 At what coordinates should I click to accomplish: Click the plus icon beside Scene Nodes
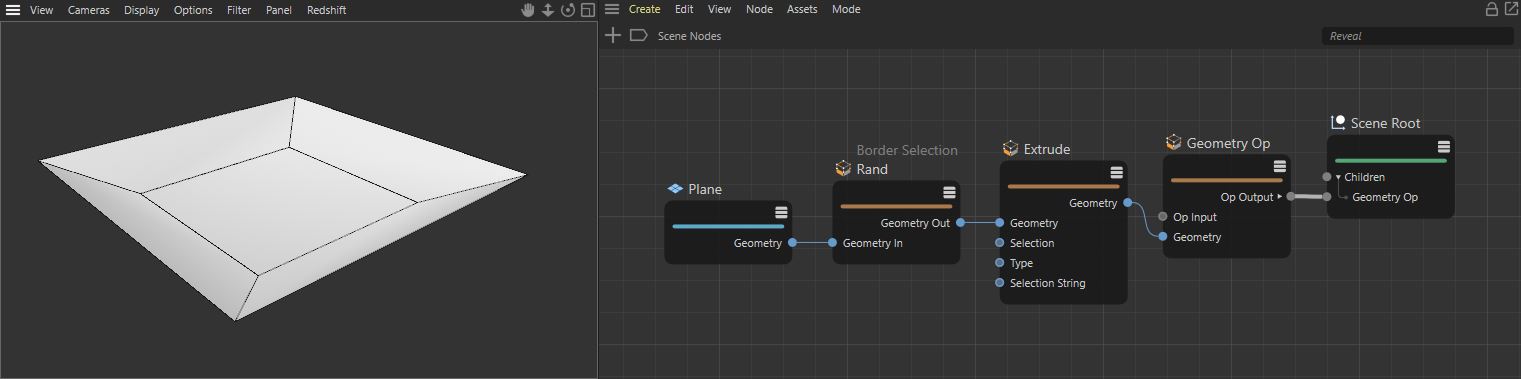click(x=614, y=35)
